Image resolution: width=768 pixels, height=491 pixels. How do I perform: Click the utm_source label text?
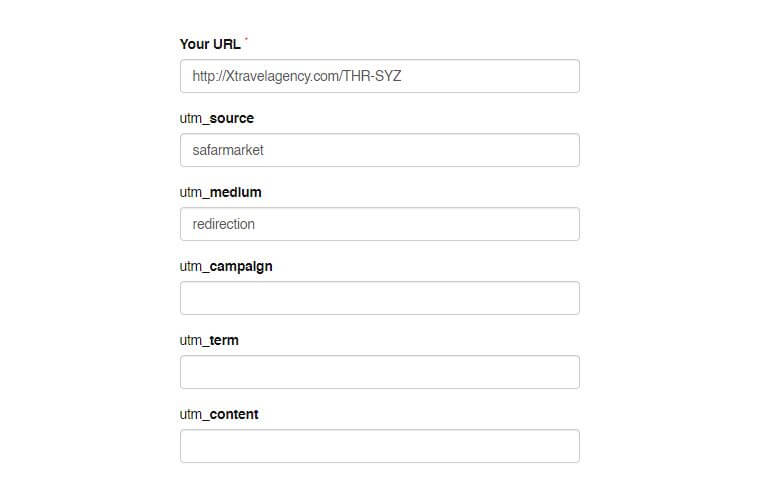click(217, 118)
